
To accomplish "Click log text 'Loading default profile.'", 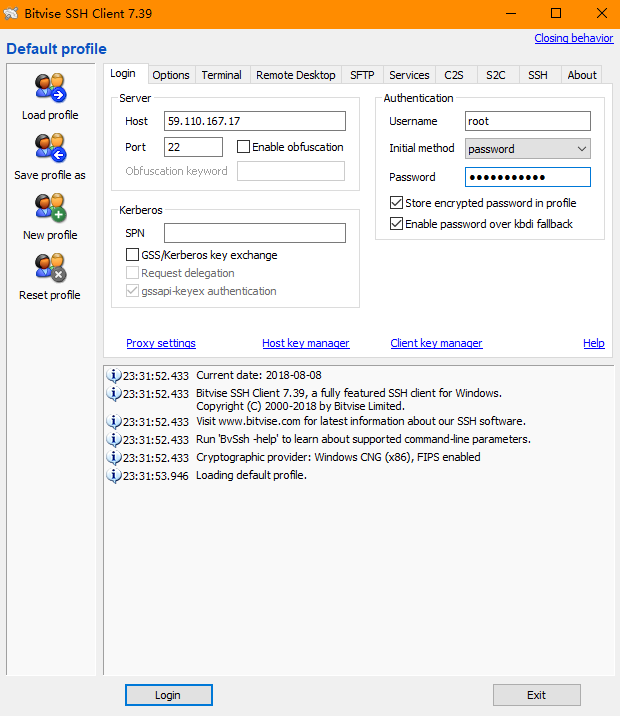I will [251, 475].
